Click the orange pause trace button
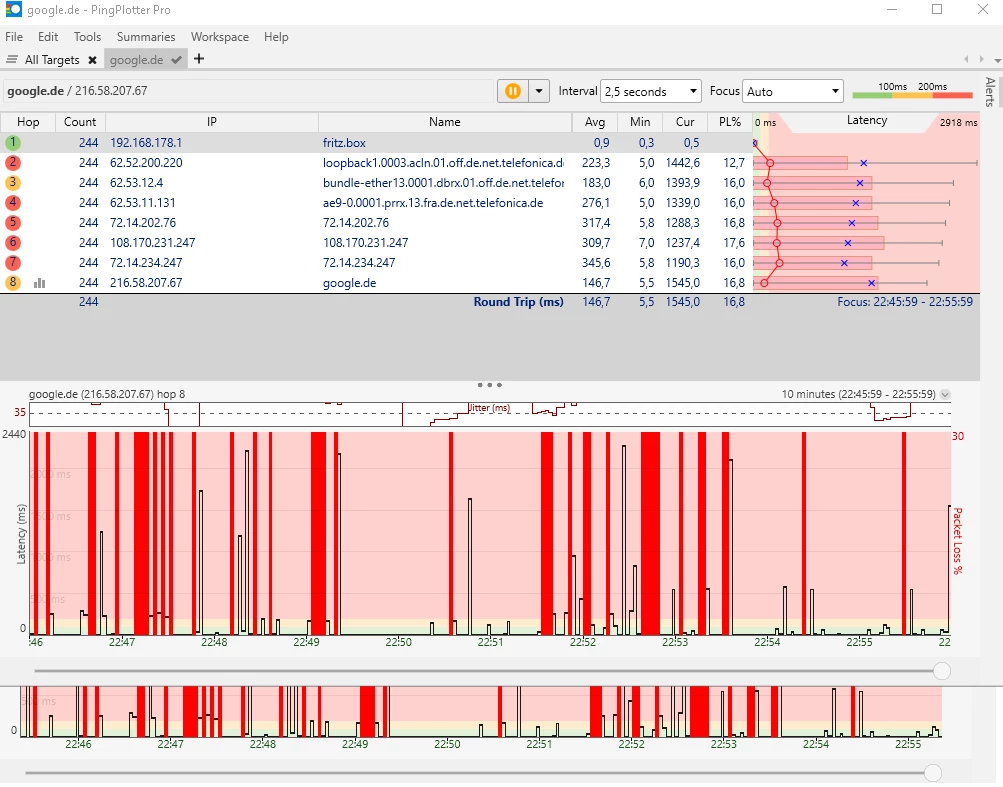 [513, 91]
